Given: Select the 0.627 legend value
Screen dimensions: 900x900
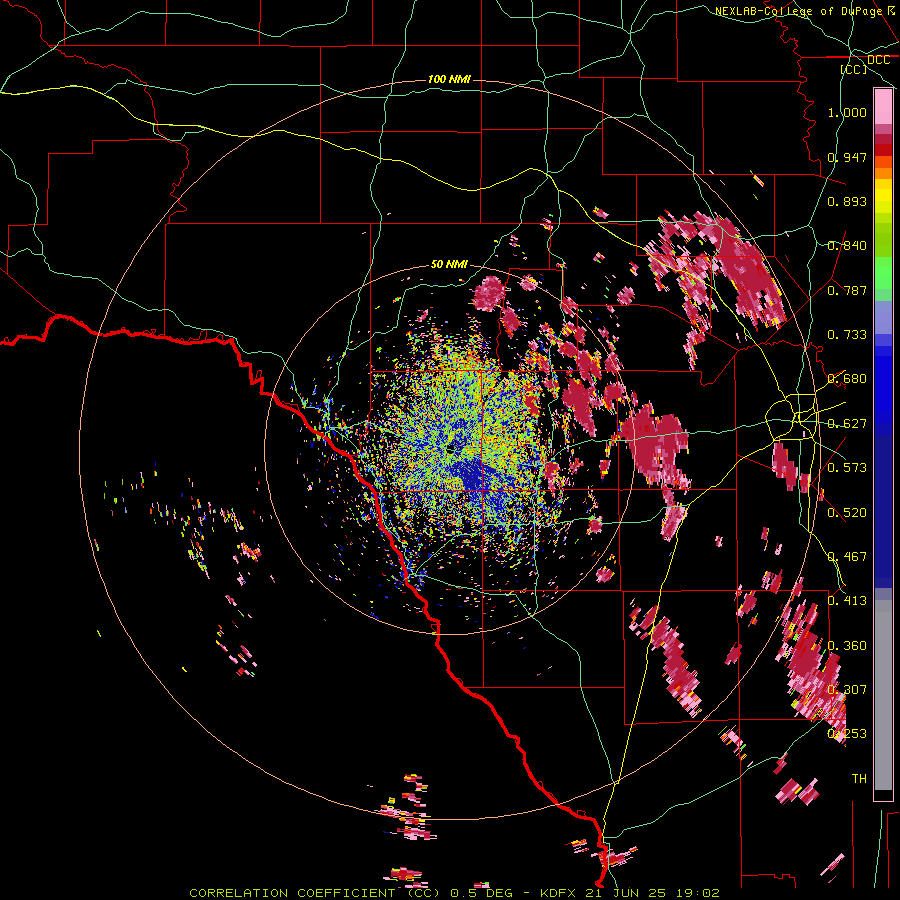Looking at the screenshot, I should coord(847,424).
